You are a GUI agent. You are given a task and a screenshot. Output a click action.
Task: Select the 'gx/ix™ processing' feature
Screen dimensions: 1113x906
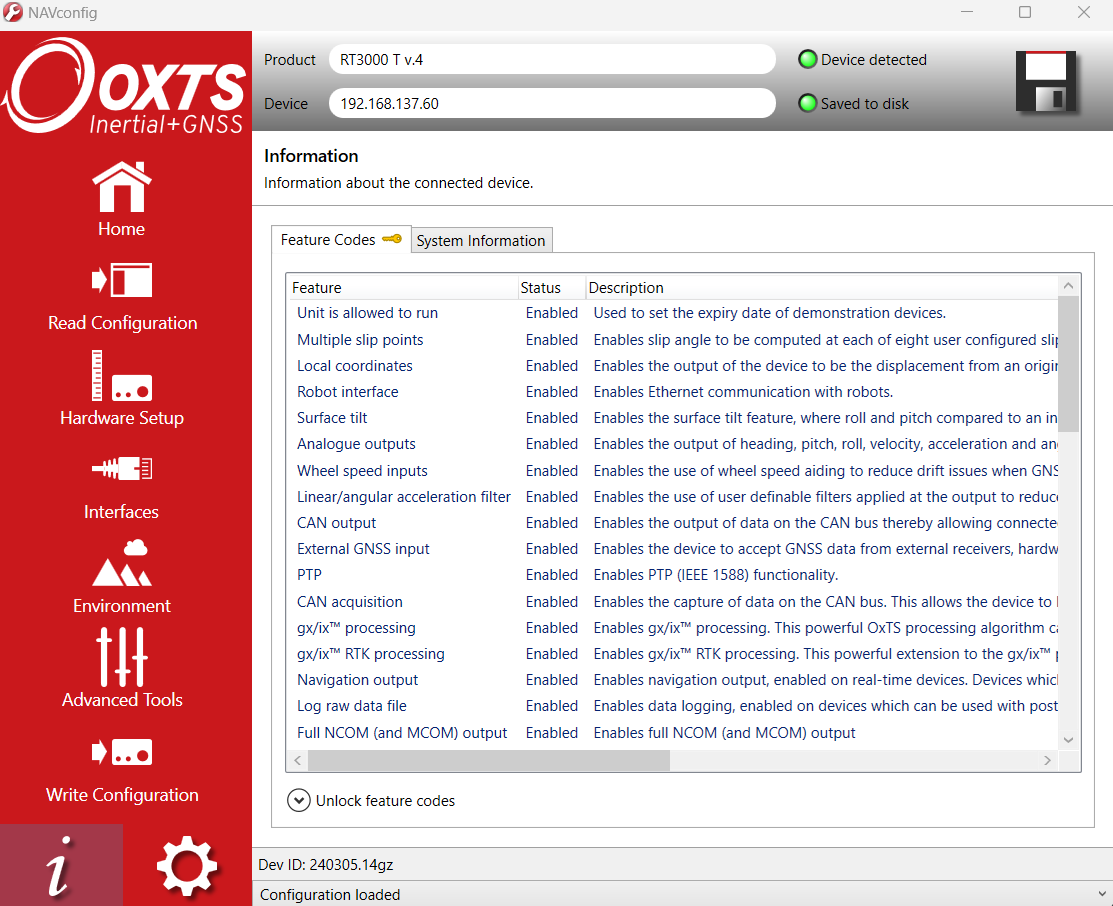(356, 628)
